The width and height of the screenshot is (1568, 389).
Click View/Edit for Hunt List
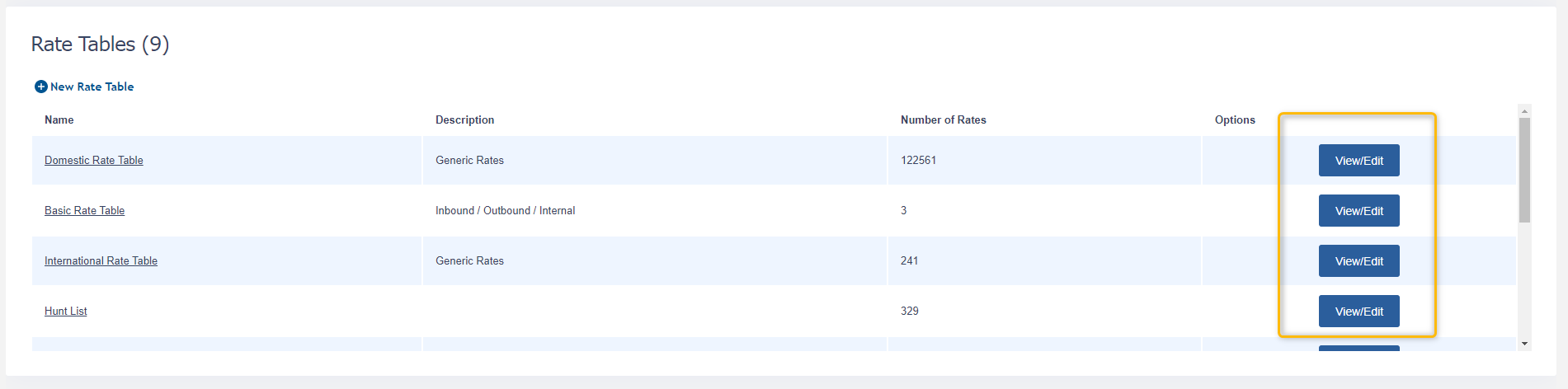1358,312
